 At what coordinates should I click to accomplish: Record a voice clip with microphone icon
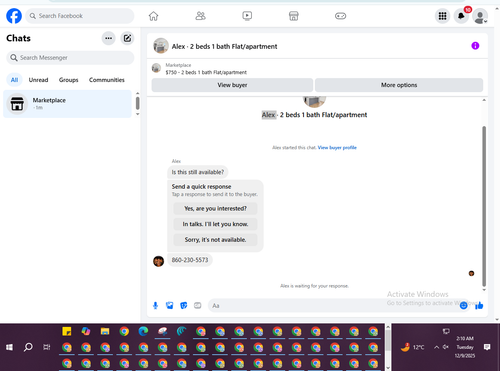155,305
